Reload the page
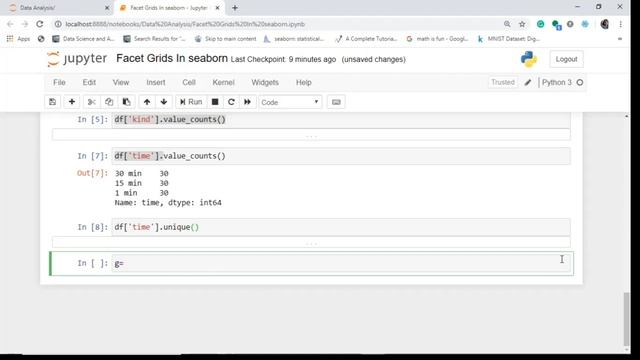This screenshot has width=640, height=360. (x=40, y=24)
